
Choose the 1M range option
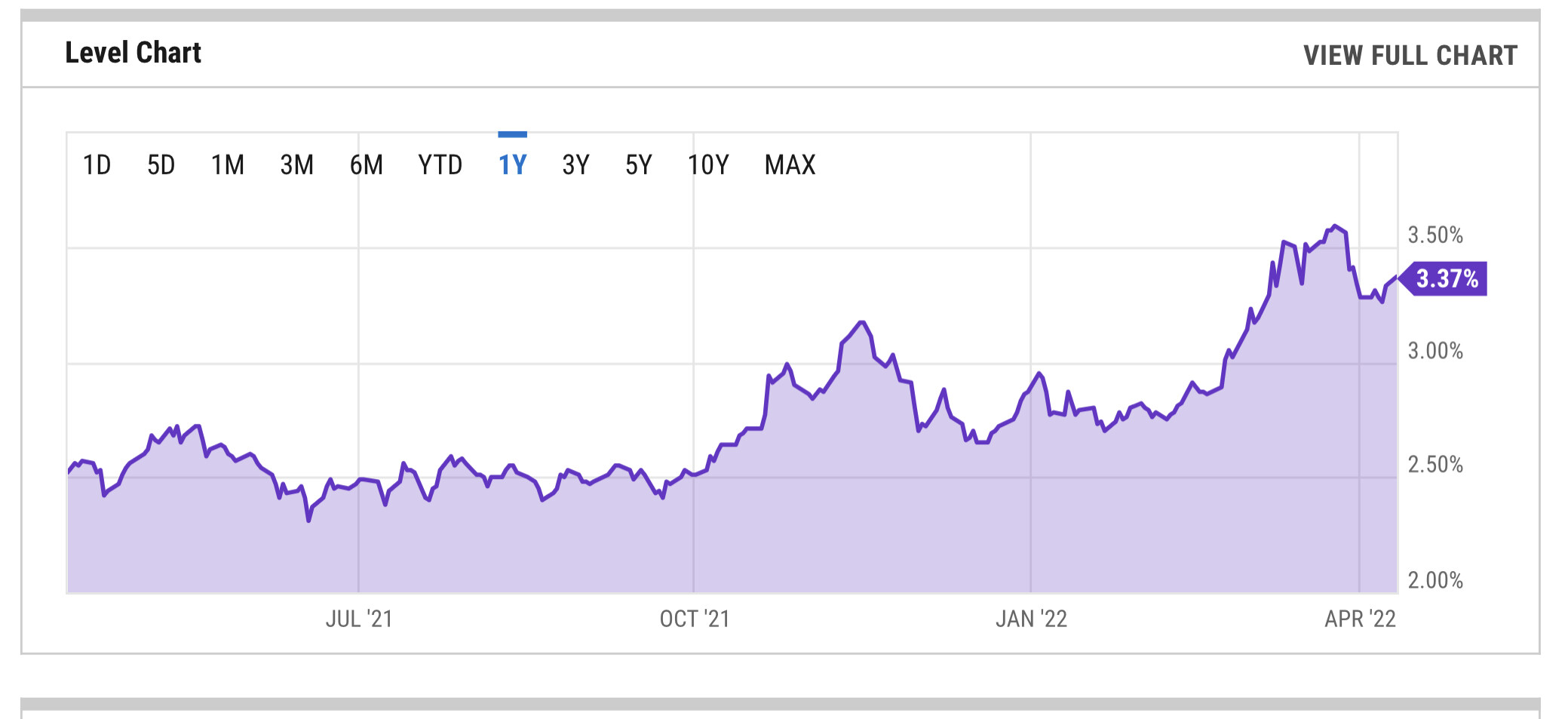tap(227, 164)
